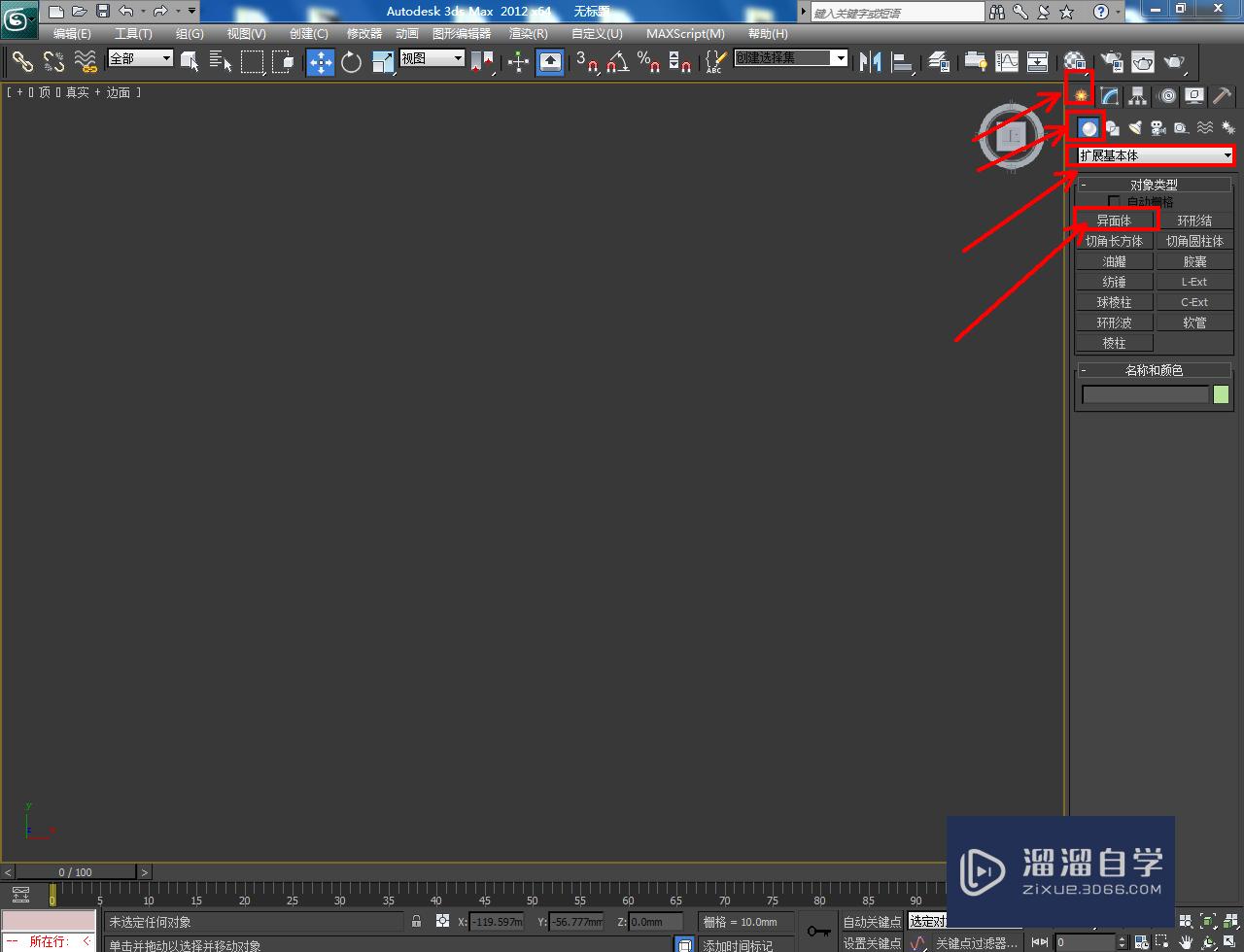
Task: Click the 切角长方体 button
Action: tap(1114, 241)
